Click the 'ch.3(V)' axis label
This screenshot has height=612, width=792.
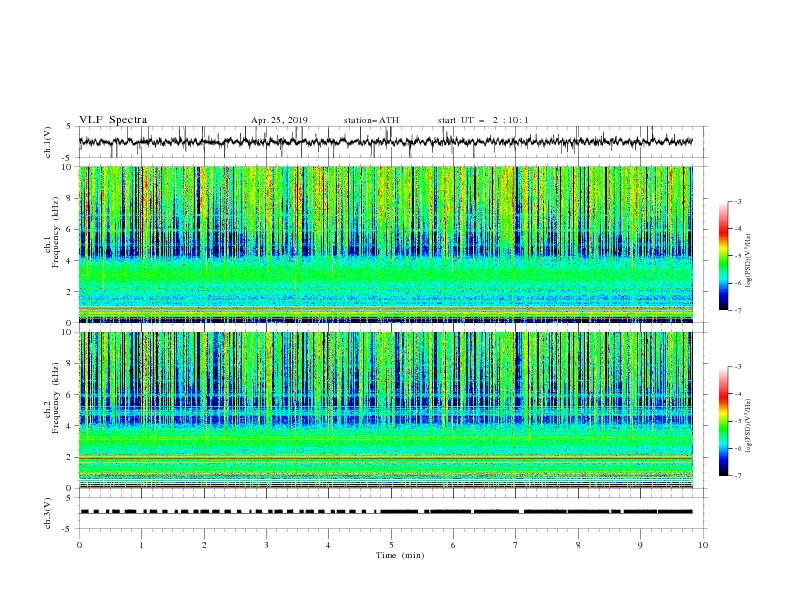pos(48,513)
